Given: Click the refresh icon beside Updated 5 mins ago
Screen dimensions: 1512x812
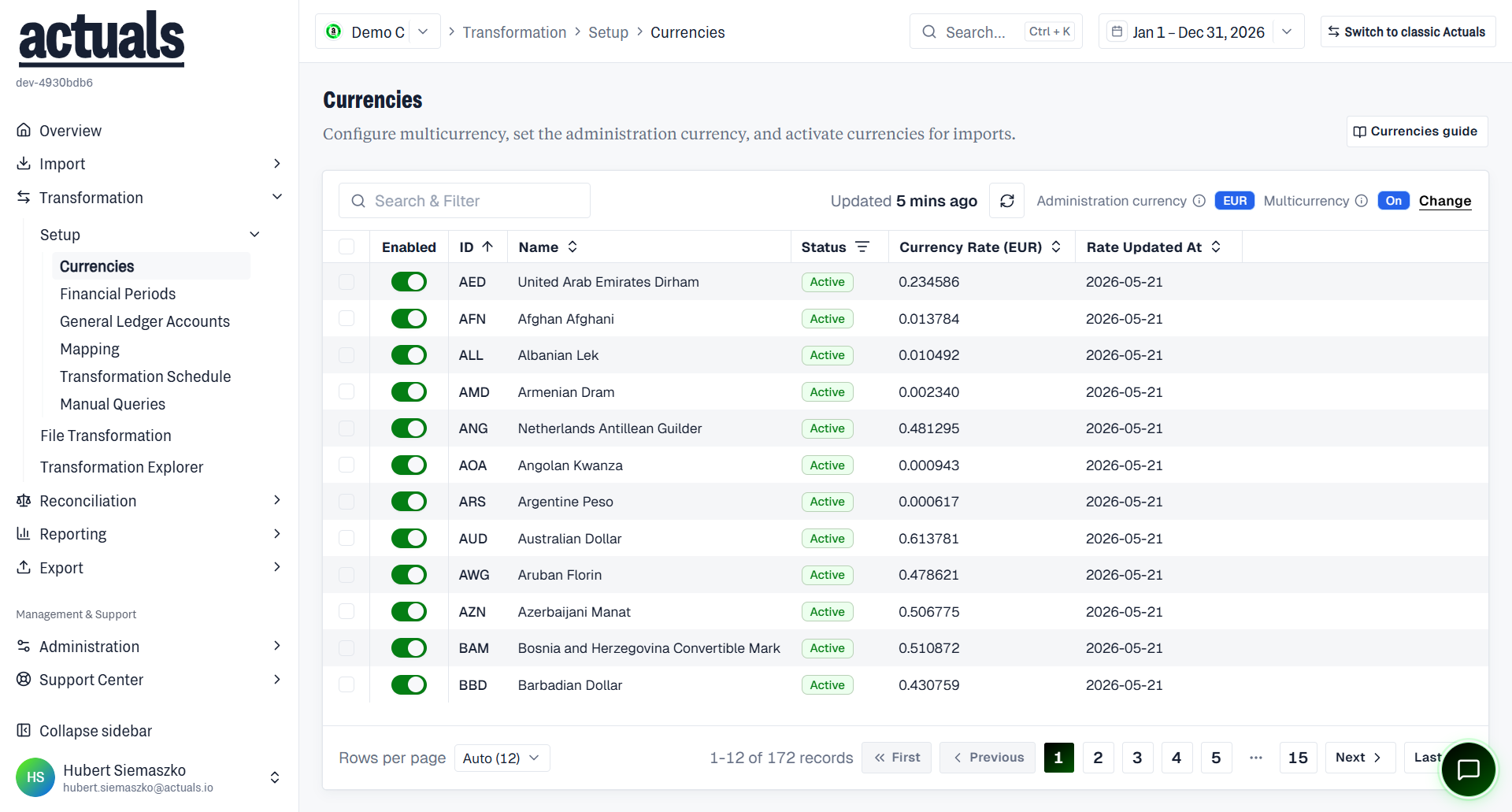Looking at the screenshot, I should pos(1006,201).
